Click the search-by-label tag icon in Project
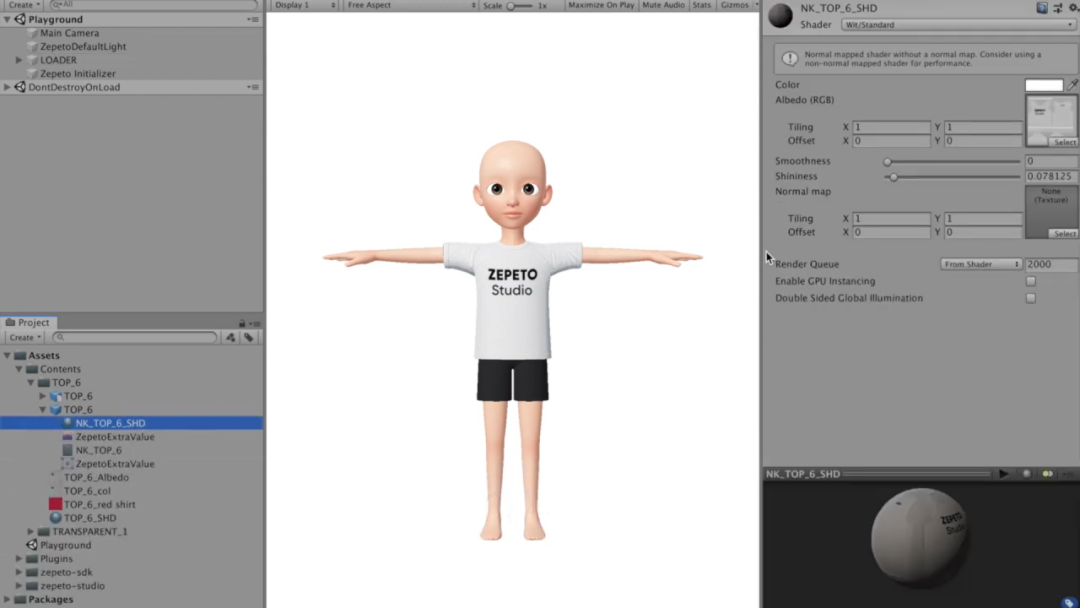The image size is (1080, 608). click(249, 338)
